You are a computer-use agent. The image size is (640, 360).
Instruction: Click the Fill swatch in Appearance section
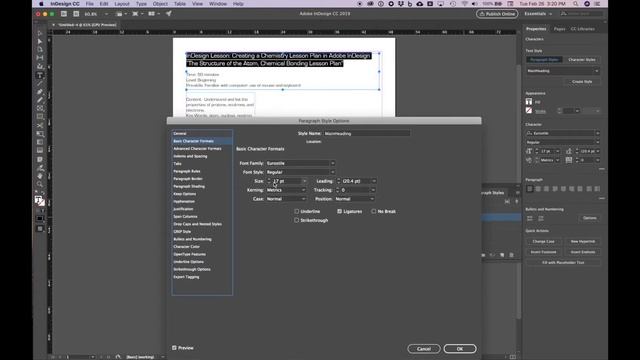[x=529, y=102]
